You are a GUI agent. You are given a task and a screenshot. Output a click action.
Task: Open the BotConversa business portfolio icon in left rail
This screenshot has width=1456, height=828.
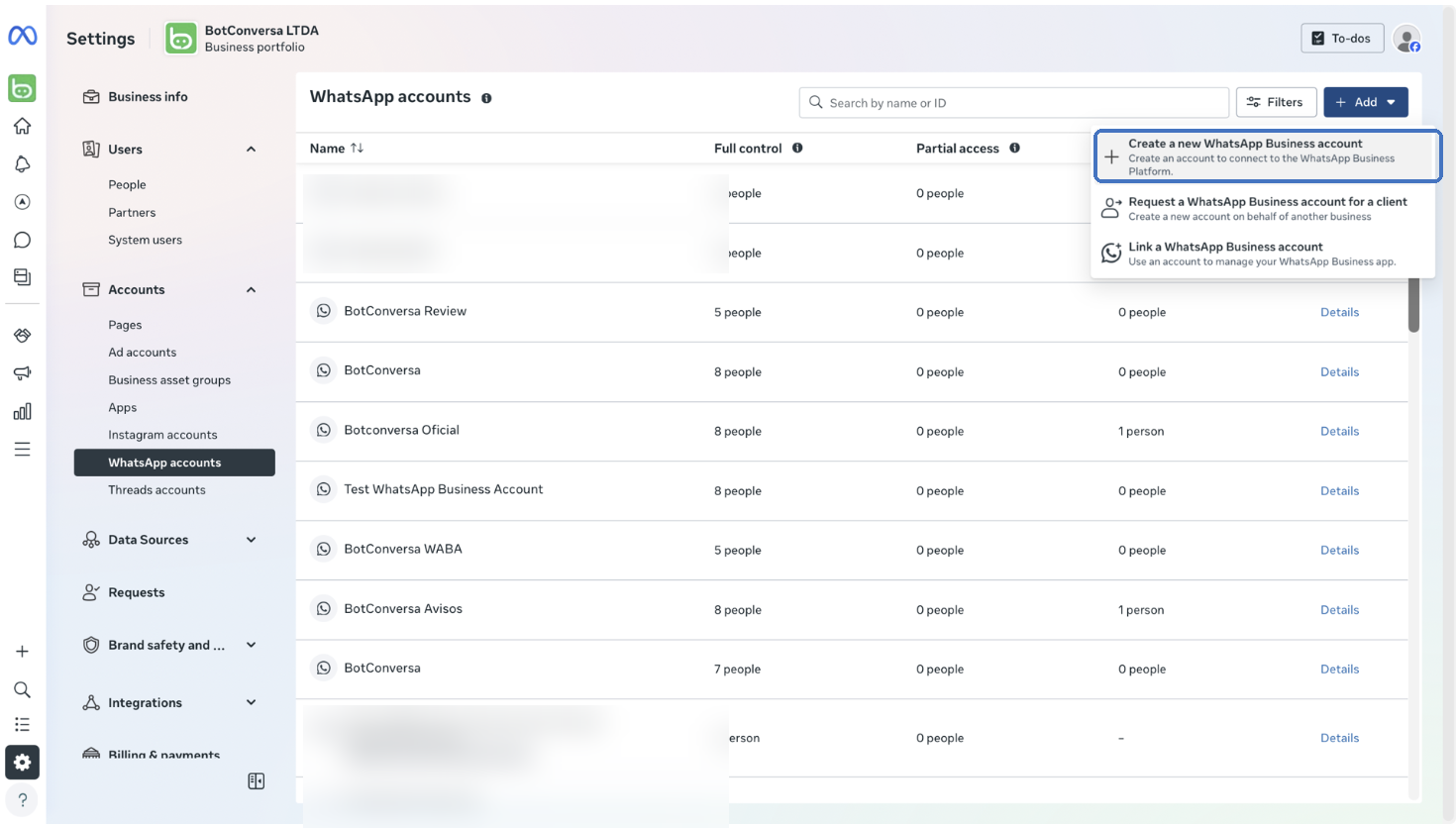[x=22, y=88]
